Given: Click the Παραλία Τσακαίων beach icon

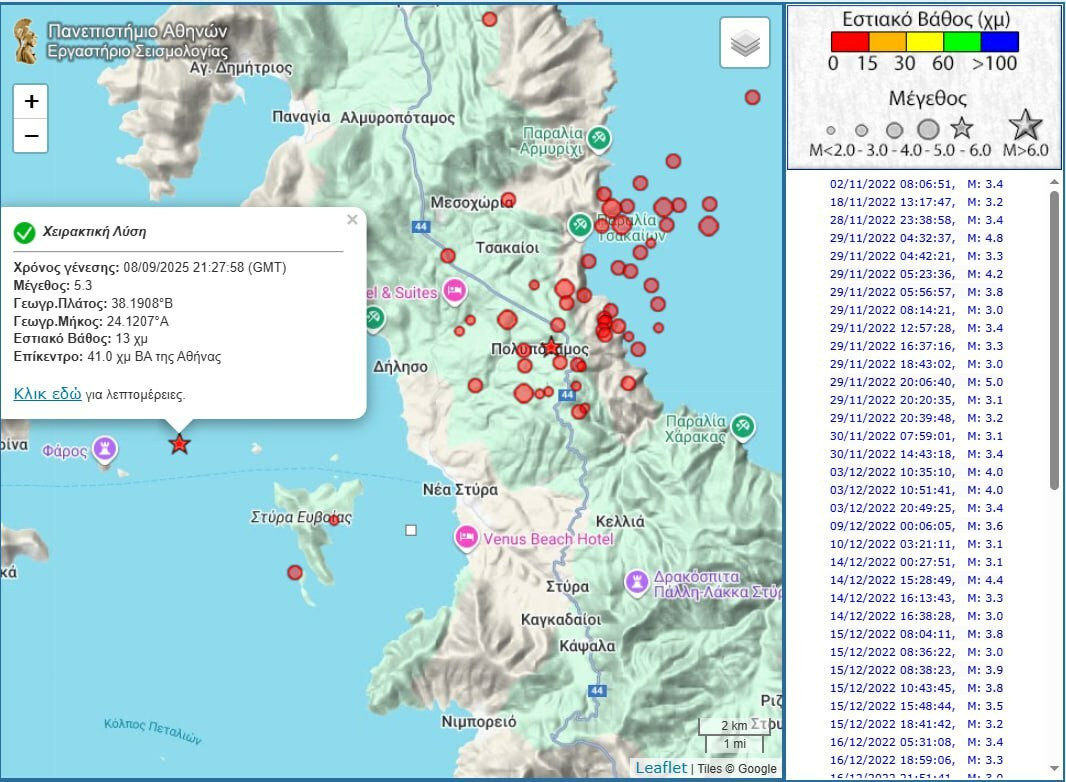Looking at the screenshot, I should (x=579, y=226).
